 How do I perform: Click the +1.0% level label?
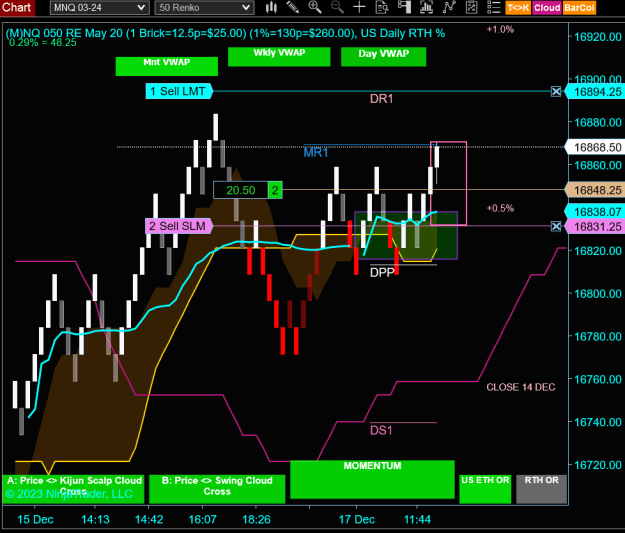pos(500,30)
